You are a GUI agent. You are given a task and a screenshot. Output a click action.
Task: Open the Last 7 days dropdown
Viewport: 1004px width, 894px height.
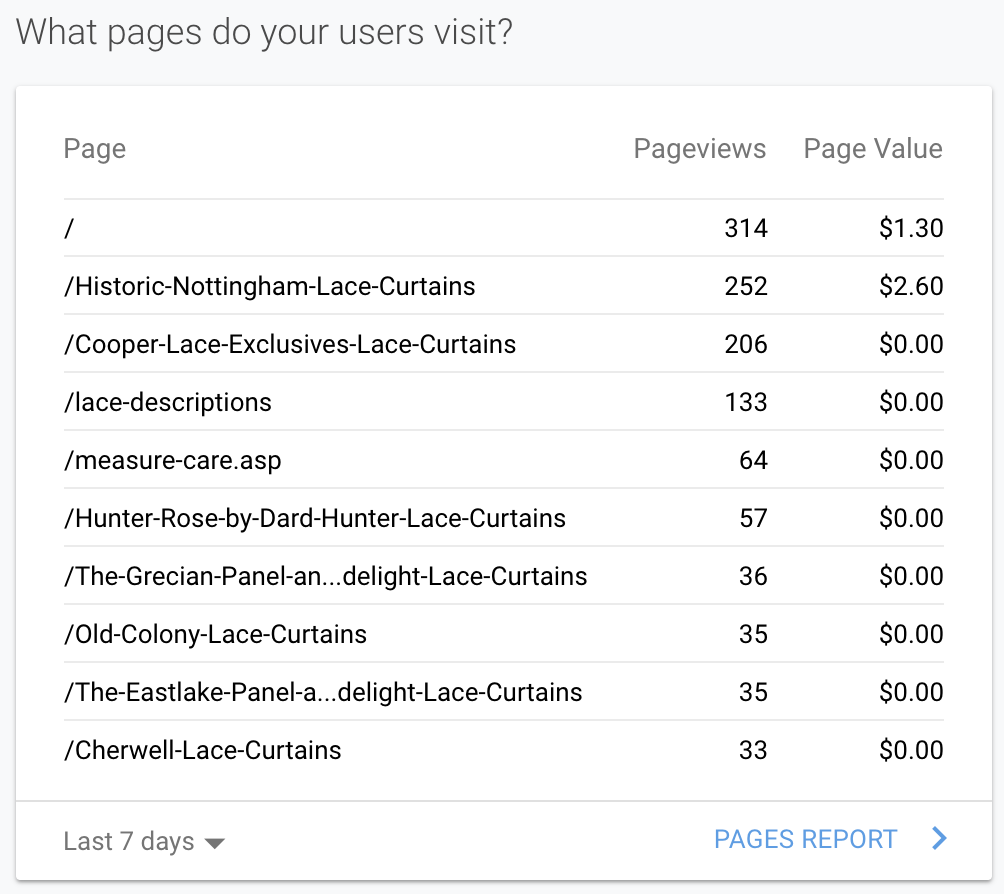pos(129,841)
